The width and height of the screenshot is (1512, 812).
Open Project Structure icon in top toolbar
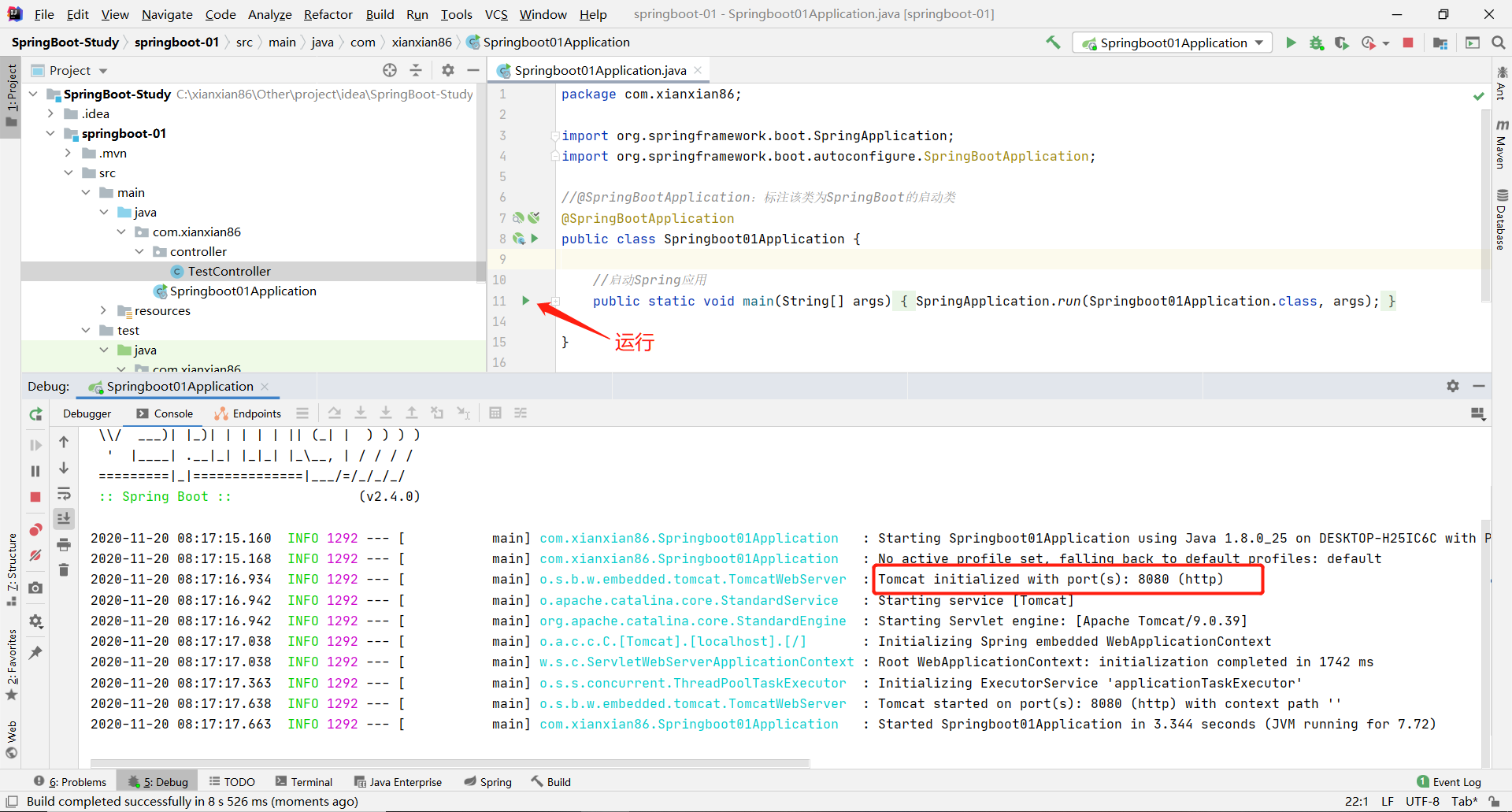[x=1440, y=43]
